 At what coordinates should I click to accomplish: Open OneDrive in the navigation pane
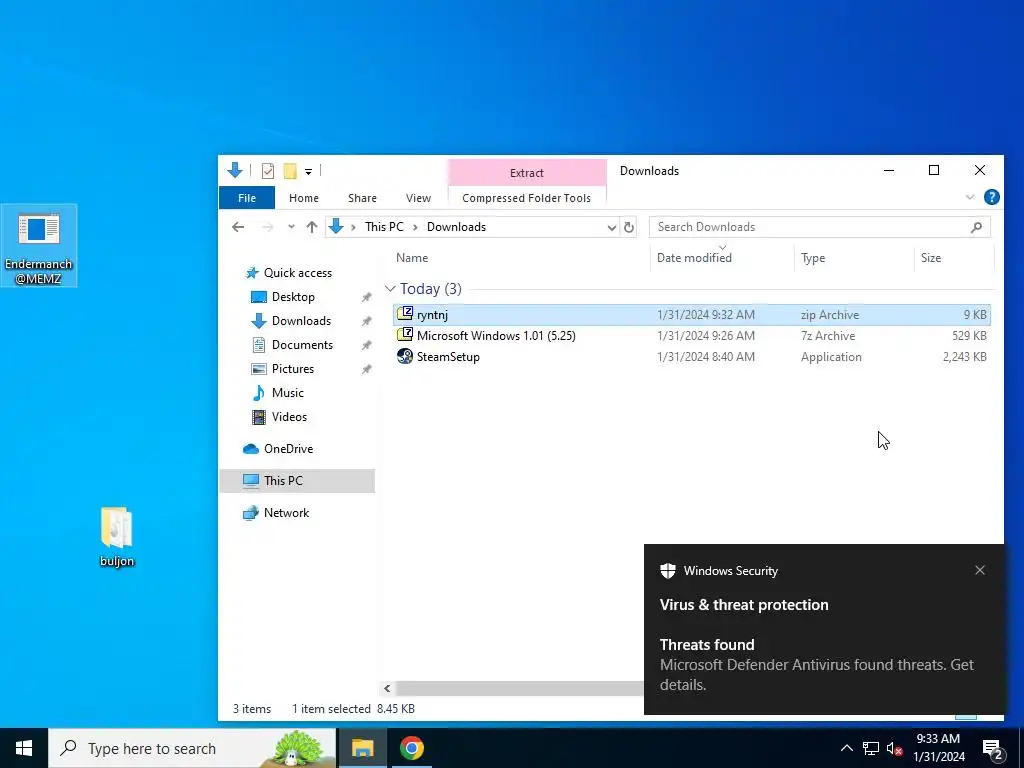pos(288,449)
